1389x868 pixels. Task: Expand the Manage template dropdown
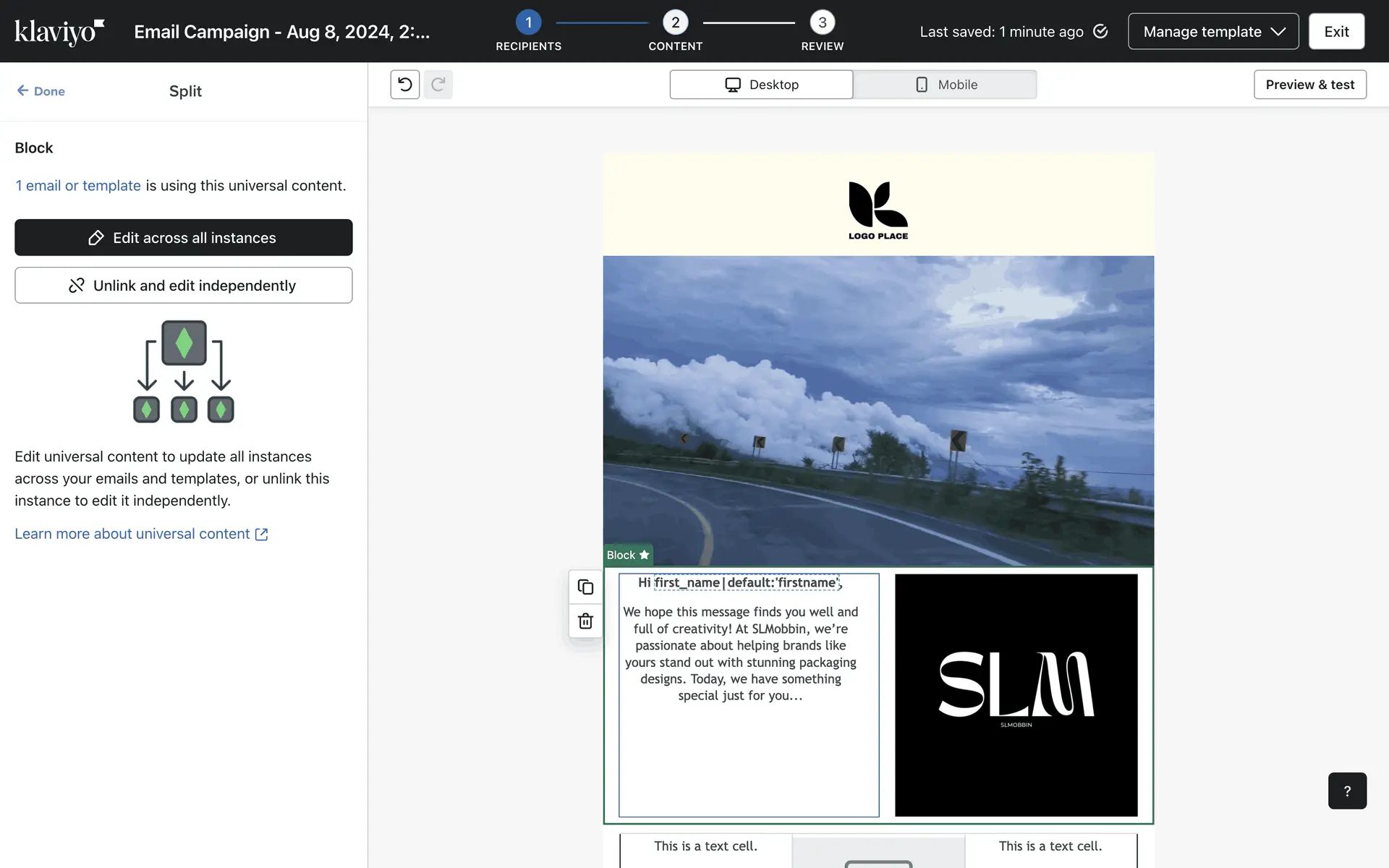1212,31
